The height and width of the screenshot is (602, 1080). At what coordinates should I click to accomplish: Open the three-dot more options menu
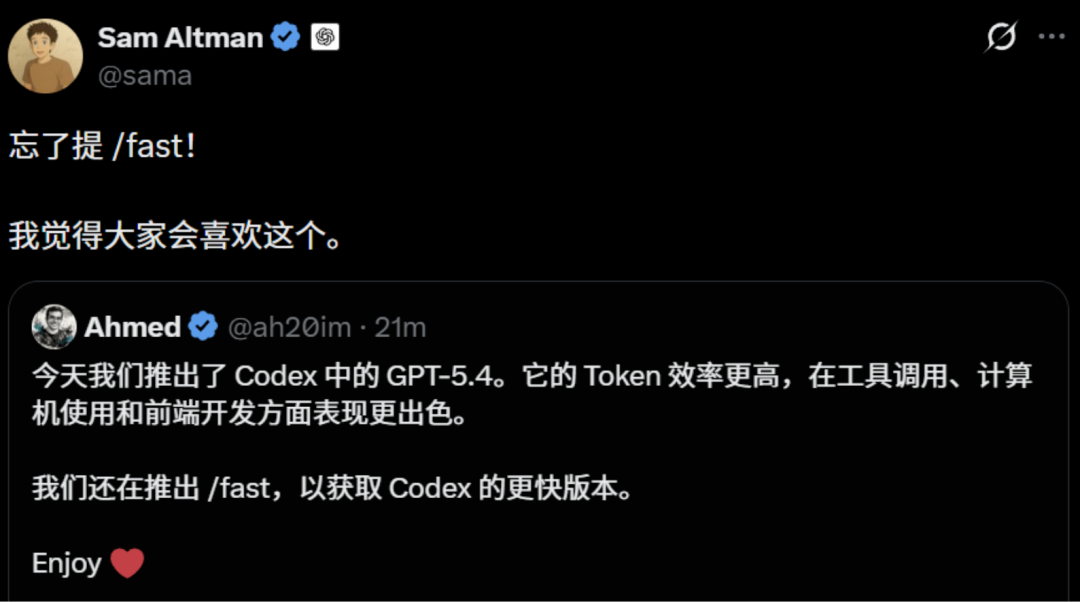(x=1052, y=37)
